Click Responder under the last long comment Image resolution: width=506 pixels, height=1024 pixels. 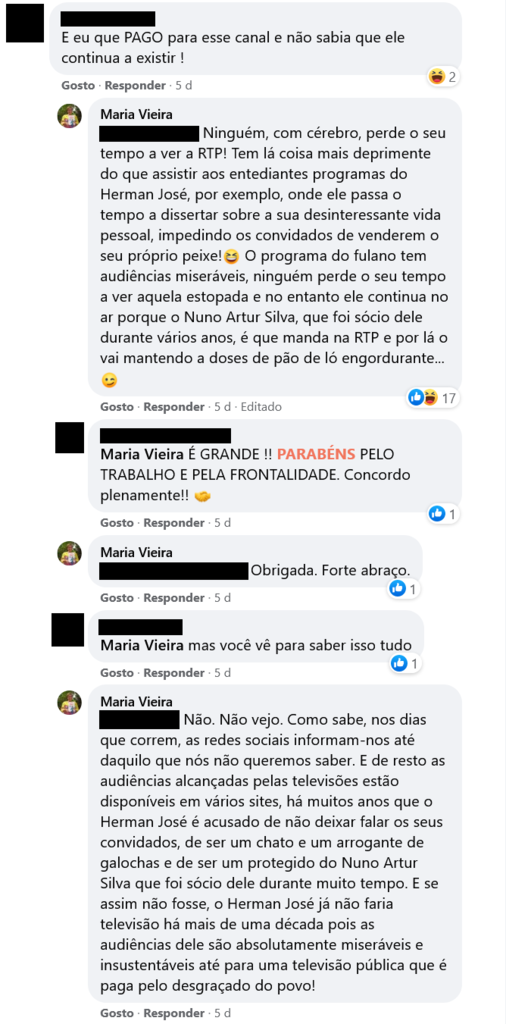tap(174, 1014)
